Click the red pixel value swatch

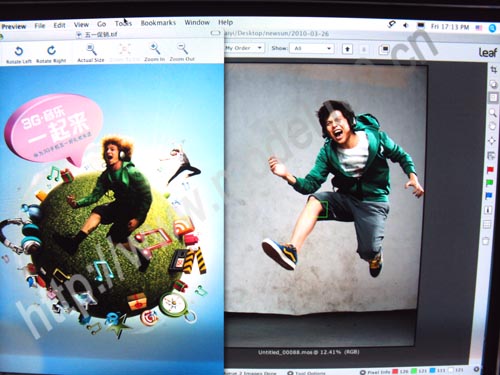click(395, 371)
